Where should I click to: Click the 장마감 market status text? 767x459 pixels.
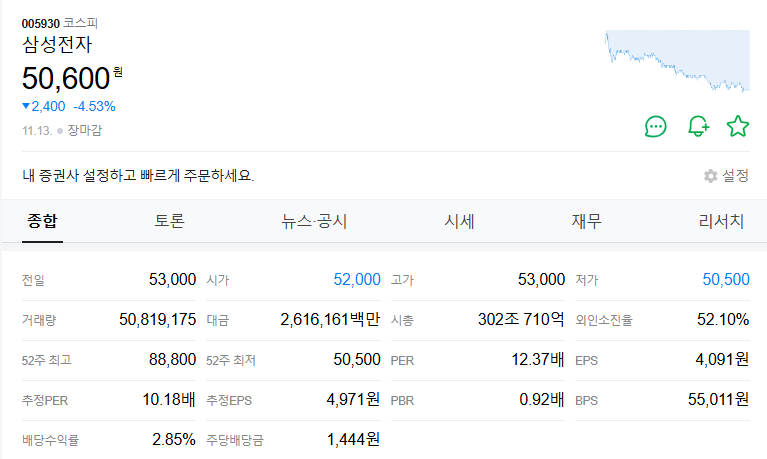(85, 130)
